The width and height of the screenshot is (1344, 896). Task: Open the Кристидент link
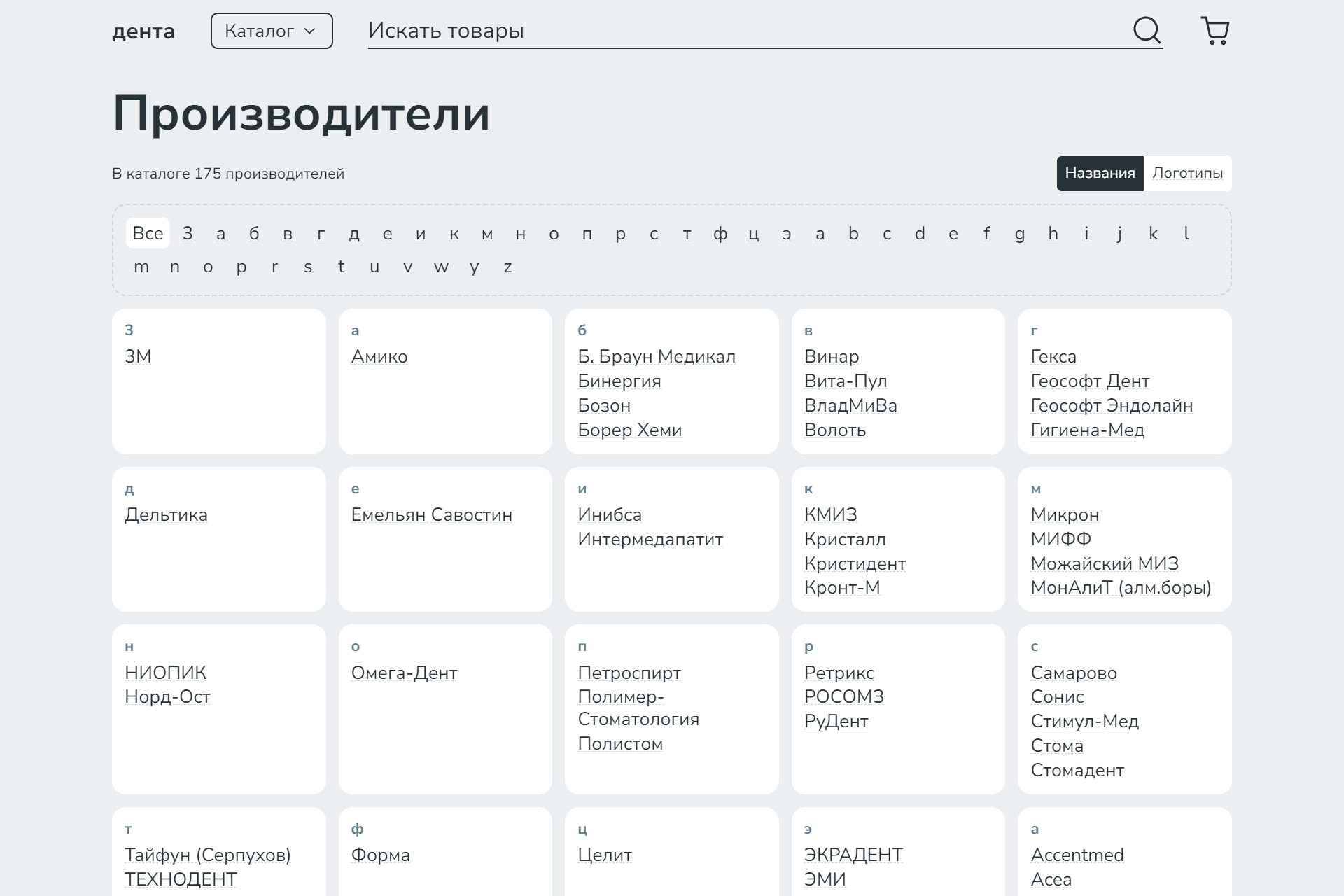[855, 563]
